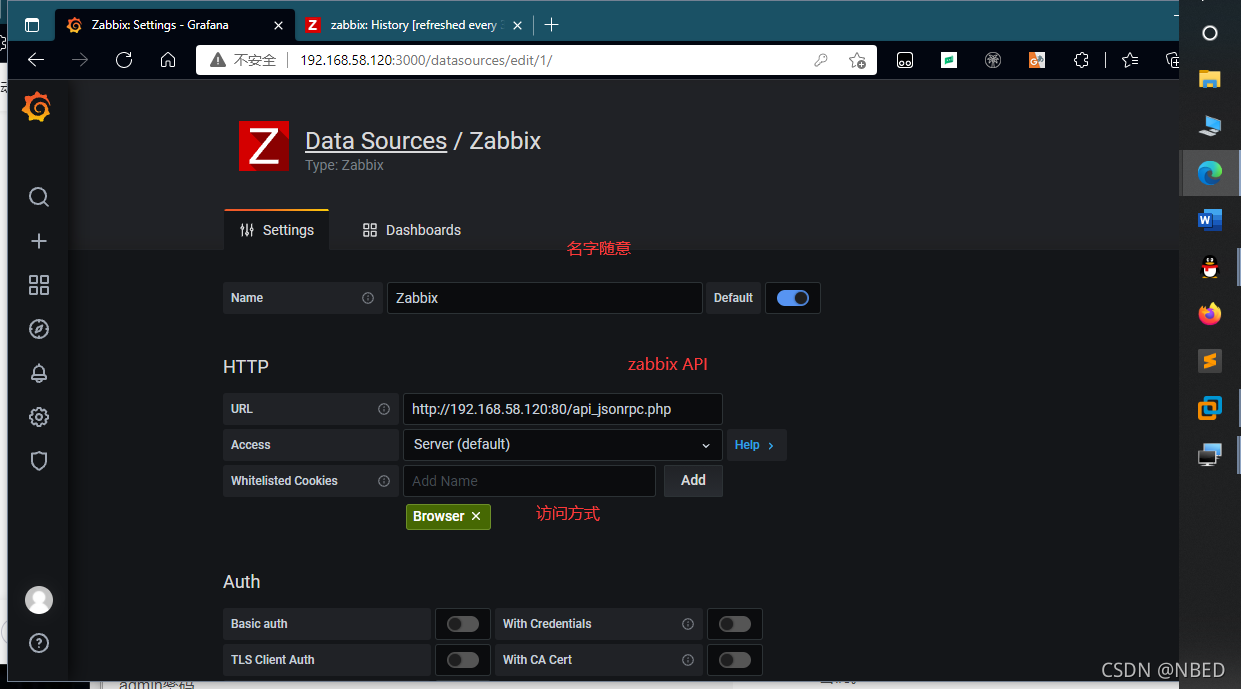Image resolution: width=1241 pixels, height=689 pixels.
Task: Click the browser home icon
Action: (x=168, y=60)
